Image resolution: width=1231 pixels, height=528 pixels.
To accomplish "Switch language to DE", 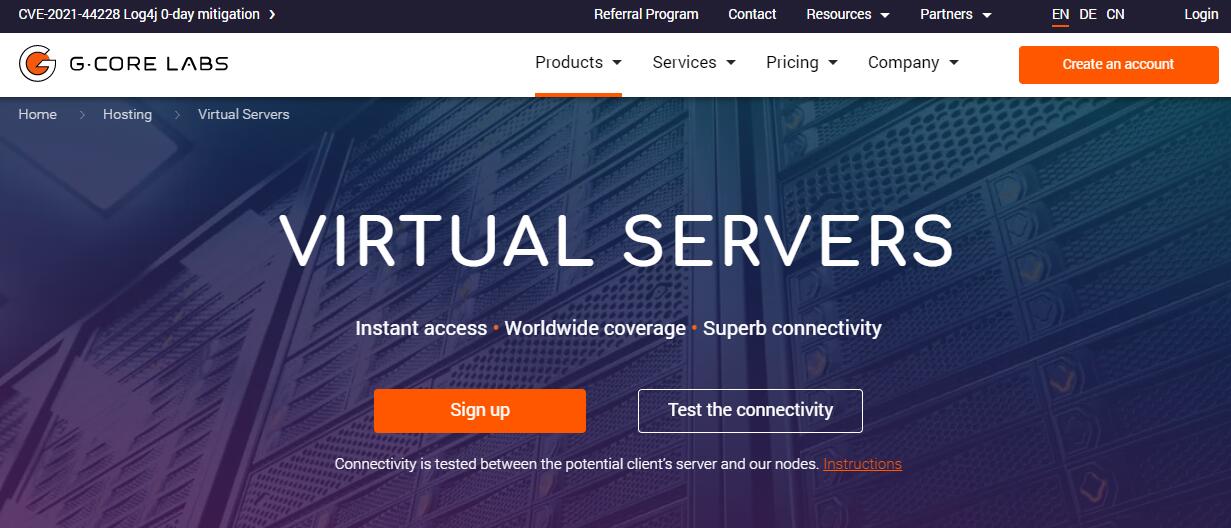I will pyautogui.click(x=1088, y=14).
